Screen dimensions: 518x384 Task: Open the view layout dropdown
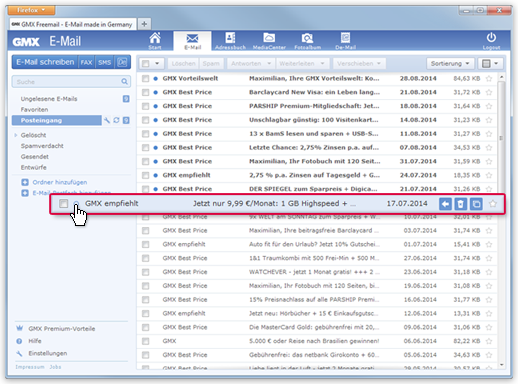(490, 63)
